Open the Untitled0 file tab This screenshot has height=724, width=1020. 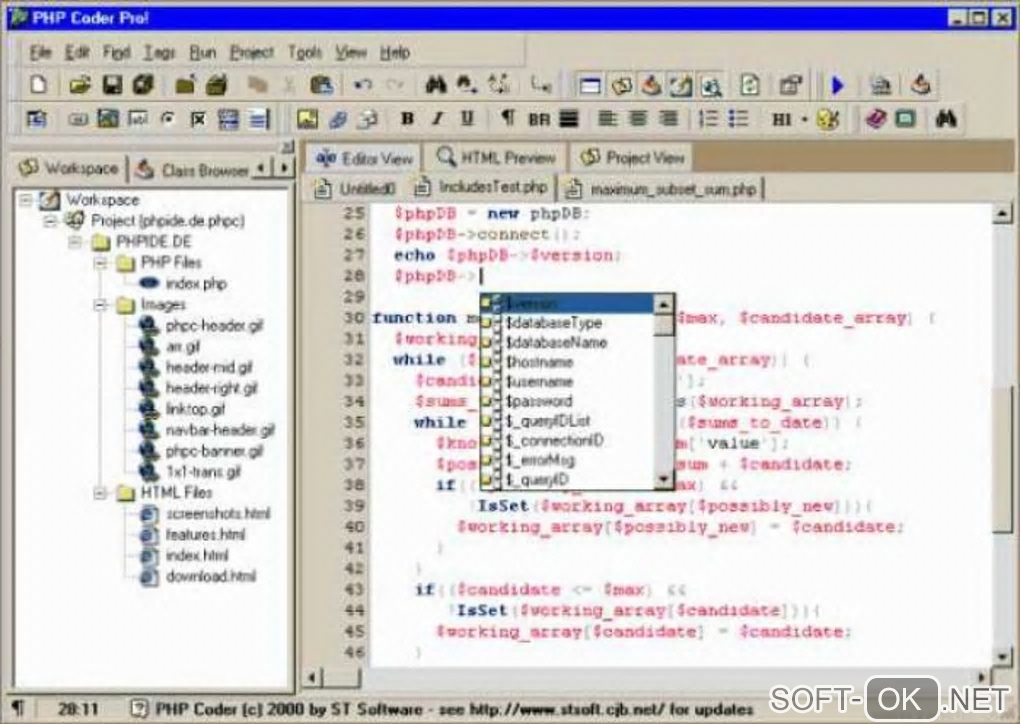(355, 189)
